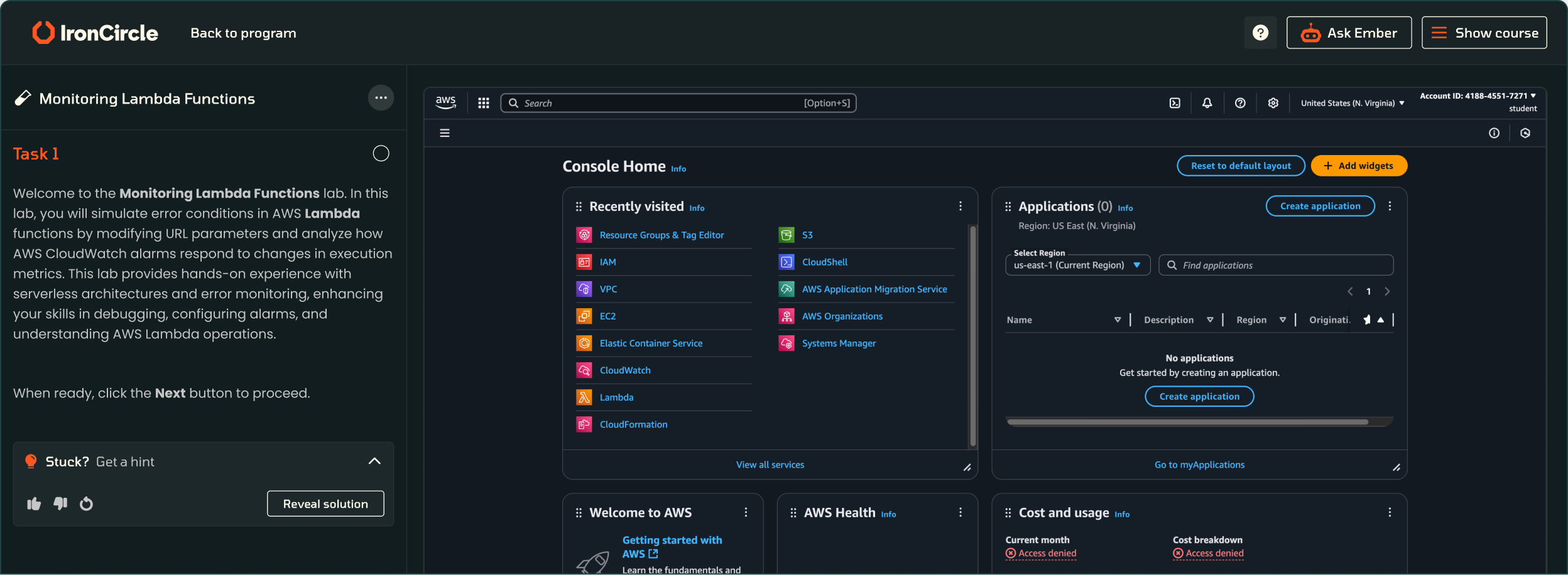
Task: Click Applications table horizontal scrollbar
Action: click(x=1187, y=422)
